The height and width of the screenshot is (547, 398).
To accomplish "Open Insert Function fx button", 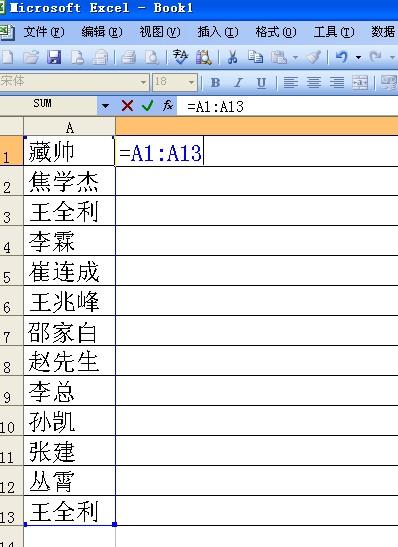I will point(168,105).
